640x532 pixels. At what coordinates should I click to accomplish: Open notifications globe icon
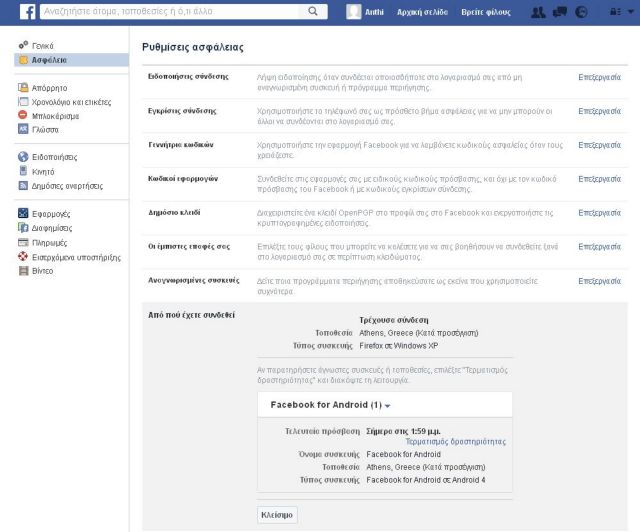pyautogui.click(x=581, y=12)
